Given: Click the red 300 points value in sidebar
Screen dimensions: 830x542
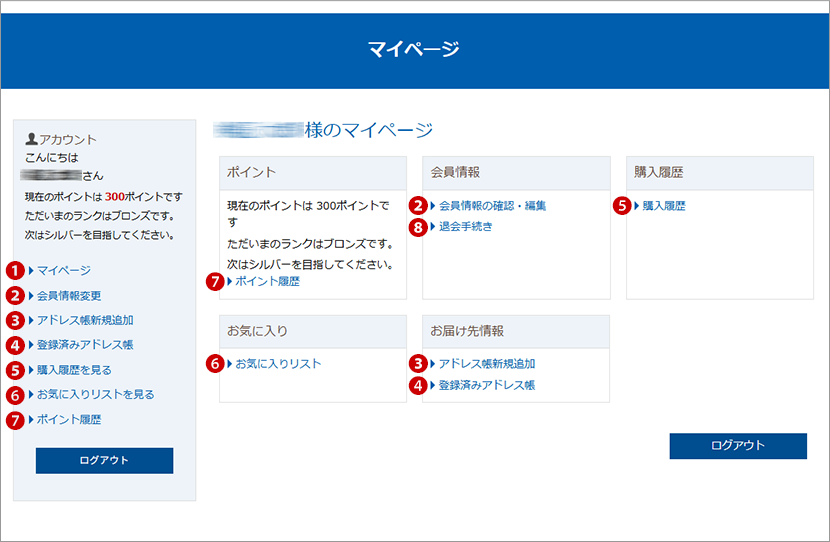Looking at the screenshot, I should tap(115, 197).
